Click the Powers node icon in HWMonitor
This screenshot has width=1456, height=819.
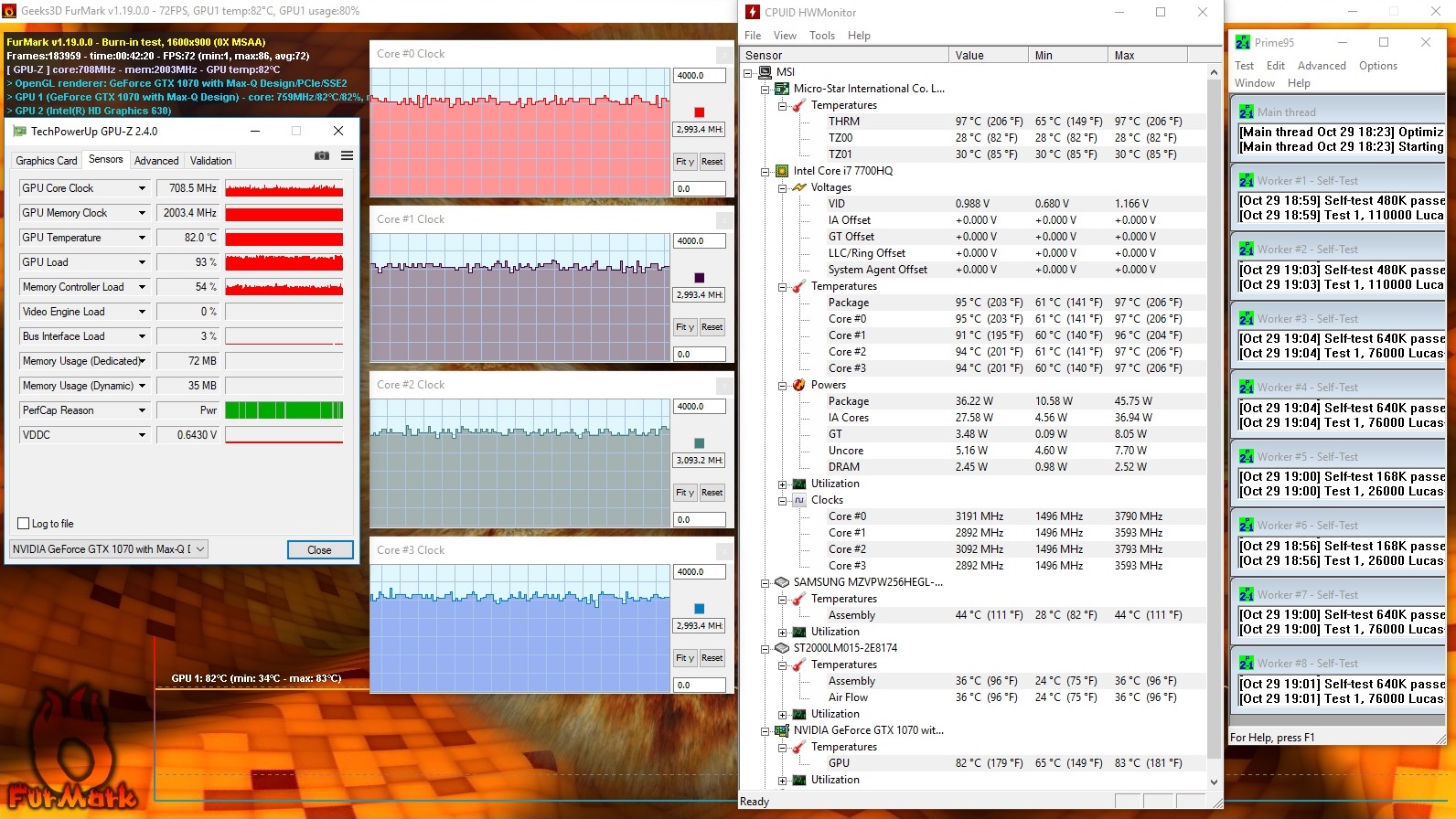pos(799,385)
